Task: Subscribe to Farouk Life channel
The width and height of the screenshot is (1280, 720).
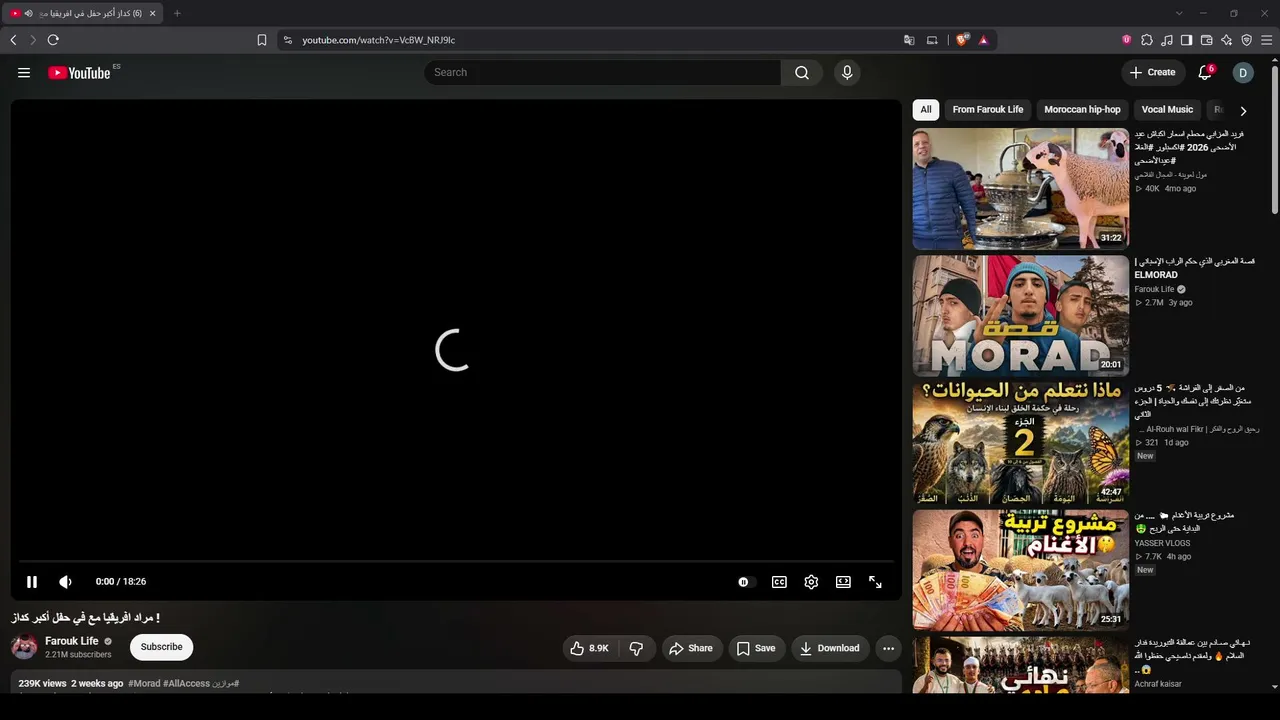Action: 161,647
